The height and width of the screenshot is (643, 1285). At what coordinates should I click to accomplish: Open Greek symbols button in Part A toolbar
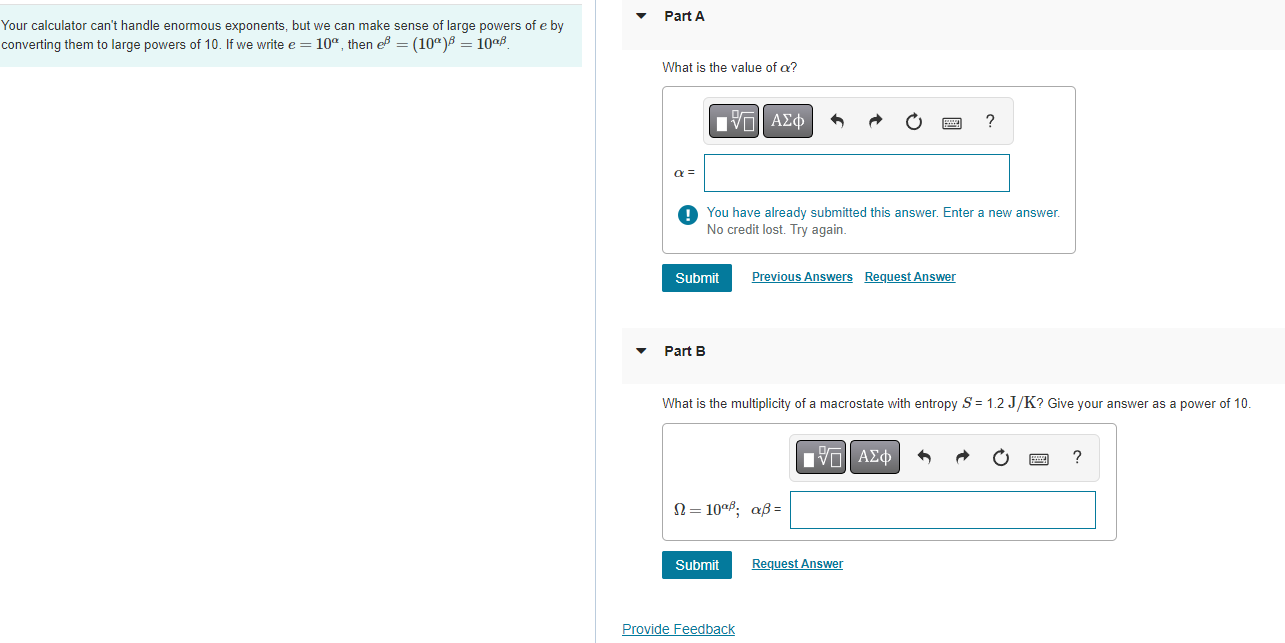coord(787,121)
